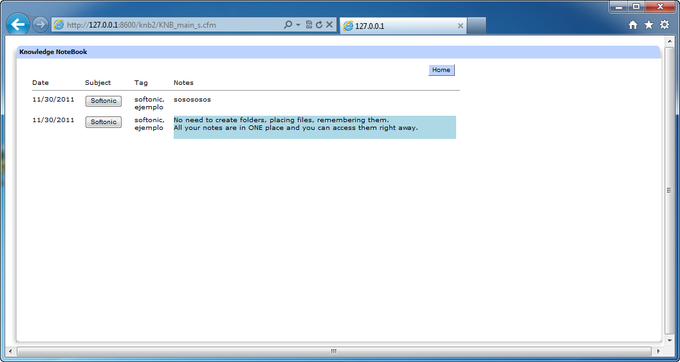Click the browser Forward arrow button

tap(40, 25)
